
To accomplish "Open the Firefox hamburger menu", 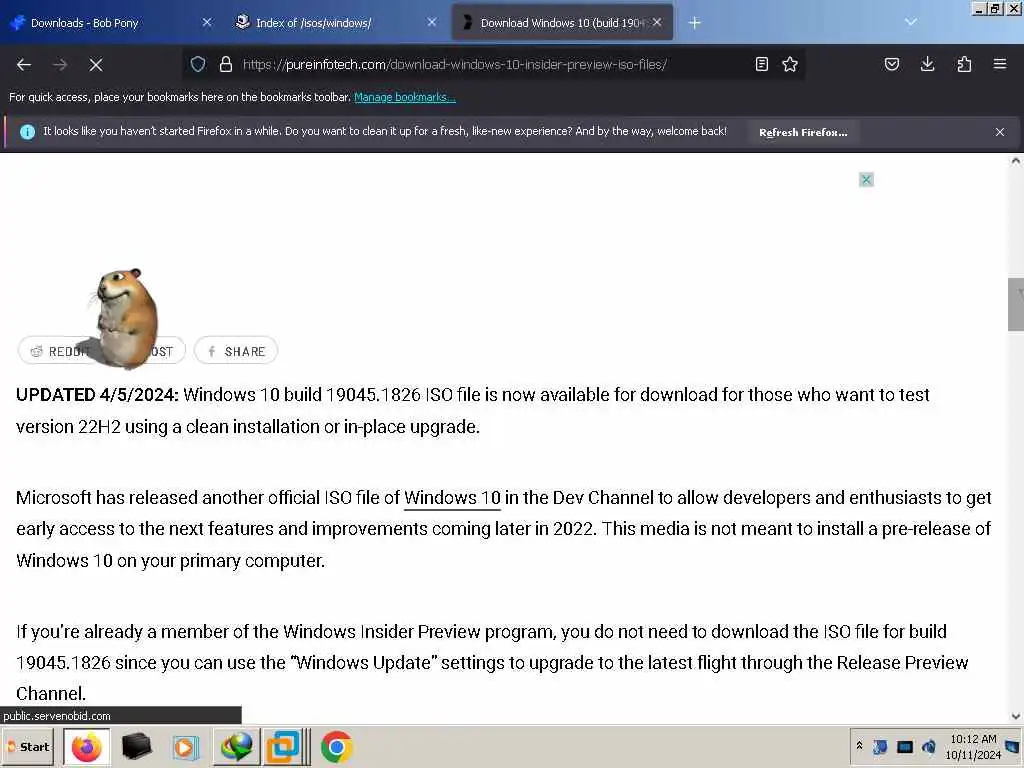I will tap(1000, 64).
